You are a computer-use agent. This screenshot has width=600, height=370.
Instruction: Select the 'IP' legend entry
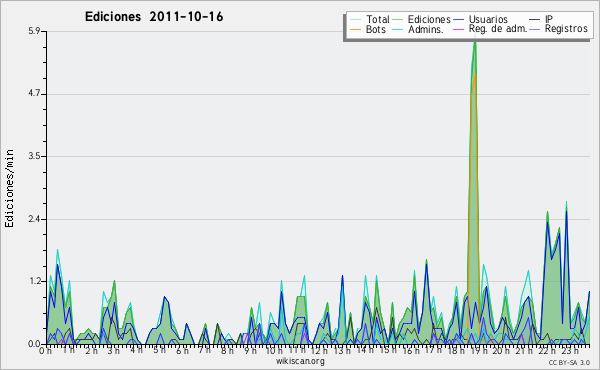(541, 19)
